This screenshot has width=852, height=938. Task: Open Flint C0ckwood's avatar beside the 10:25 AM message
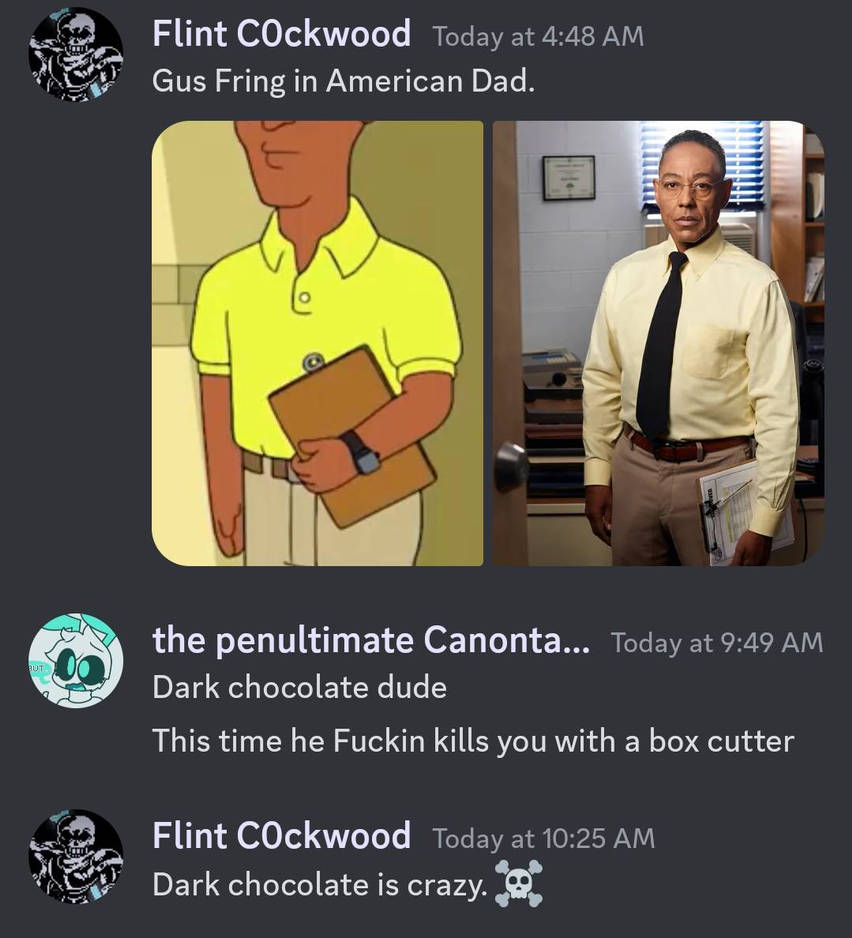pyautogui.click(x=76, y=856)
